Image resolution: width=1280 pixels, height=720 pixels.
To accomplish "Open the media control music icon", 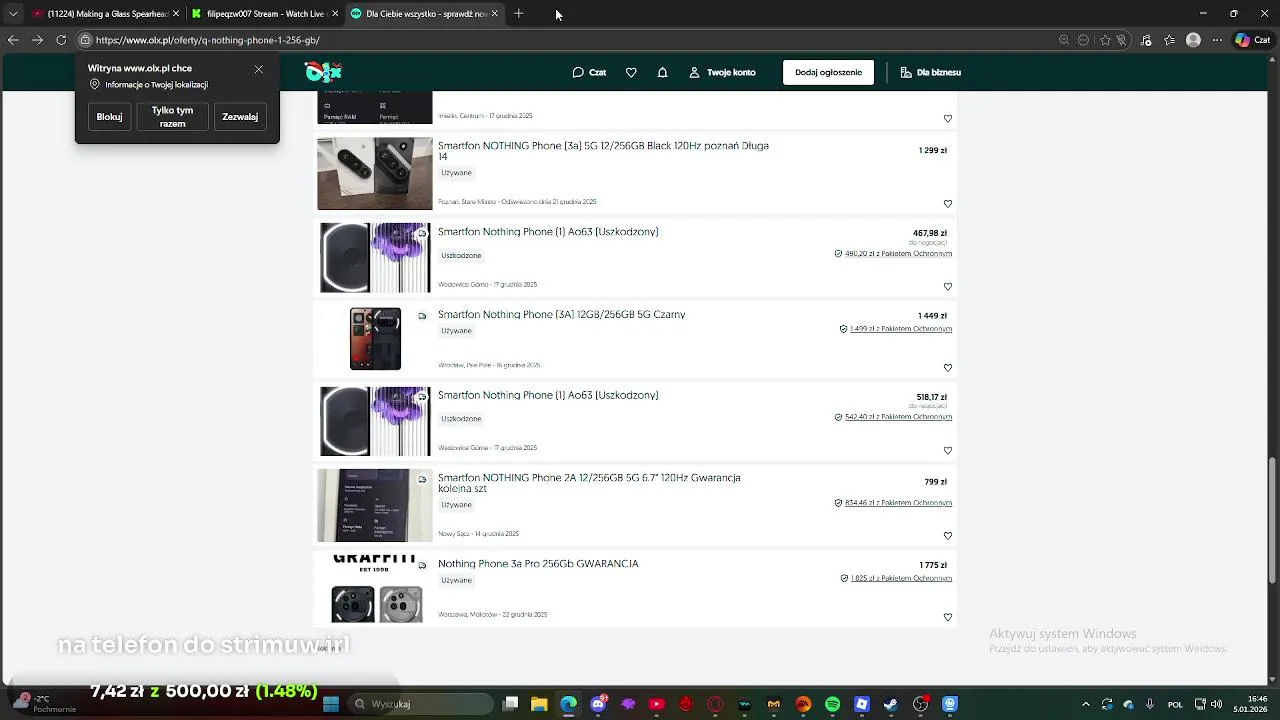I will pos(1146,40).
